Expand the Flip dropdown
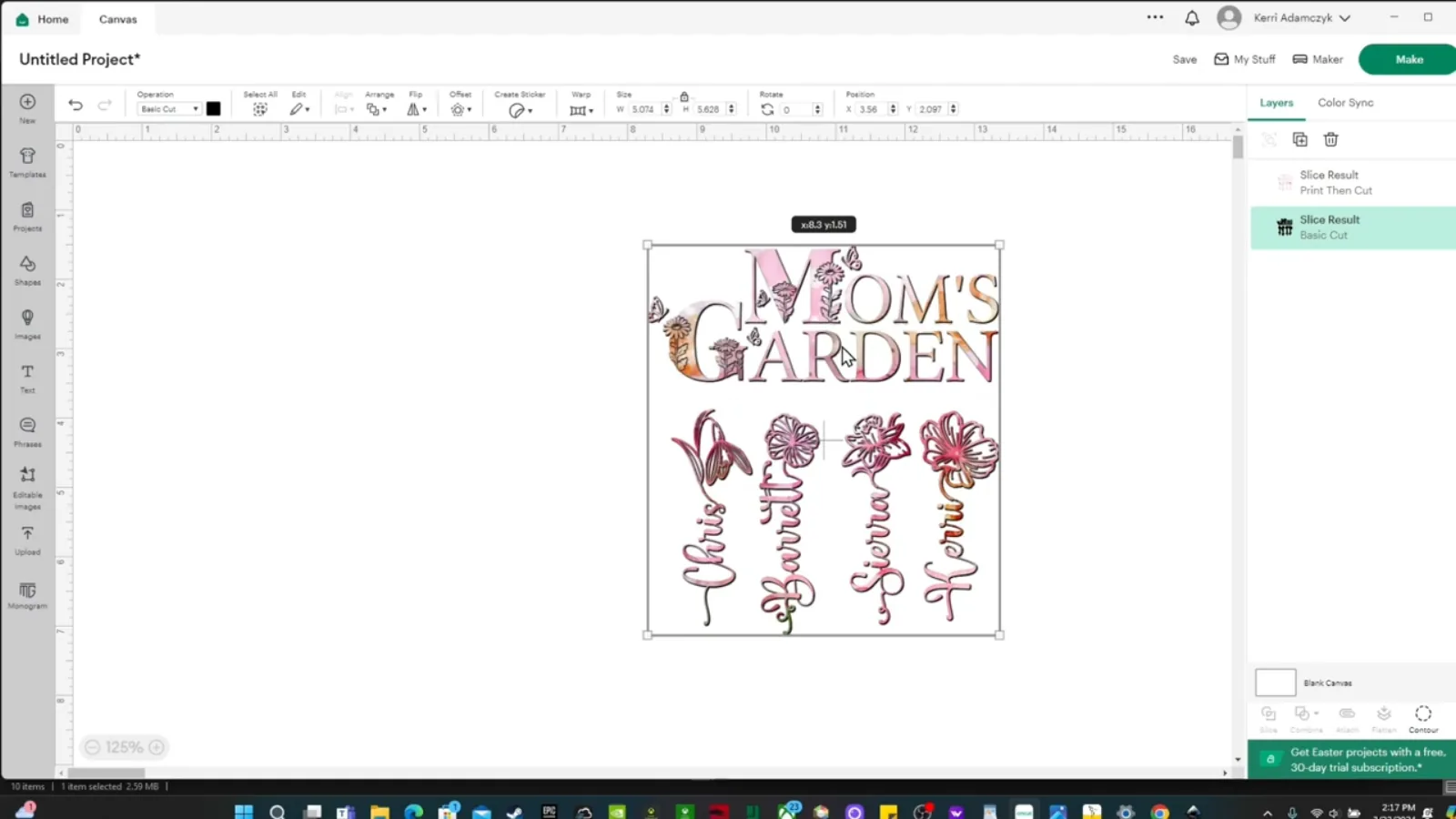The width and height of the screenshot is (1456, 819). [x=416, y=109]
